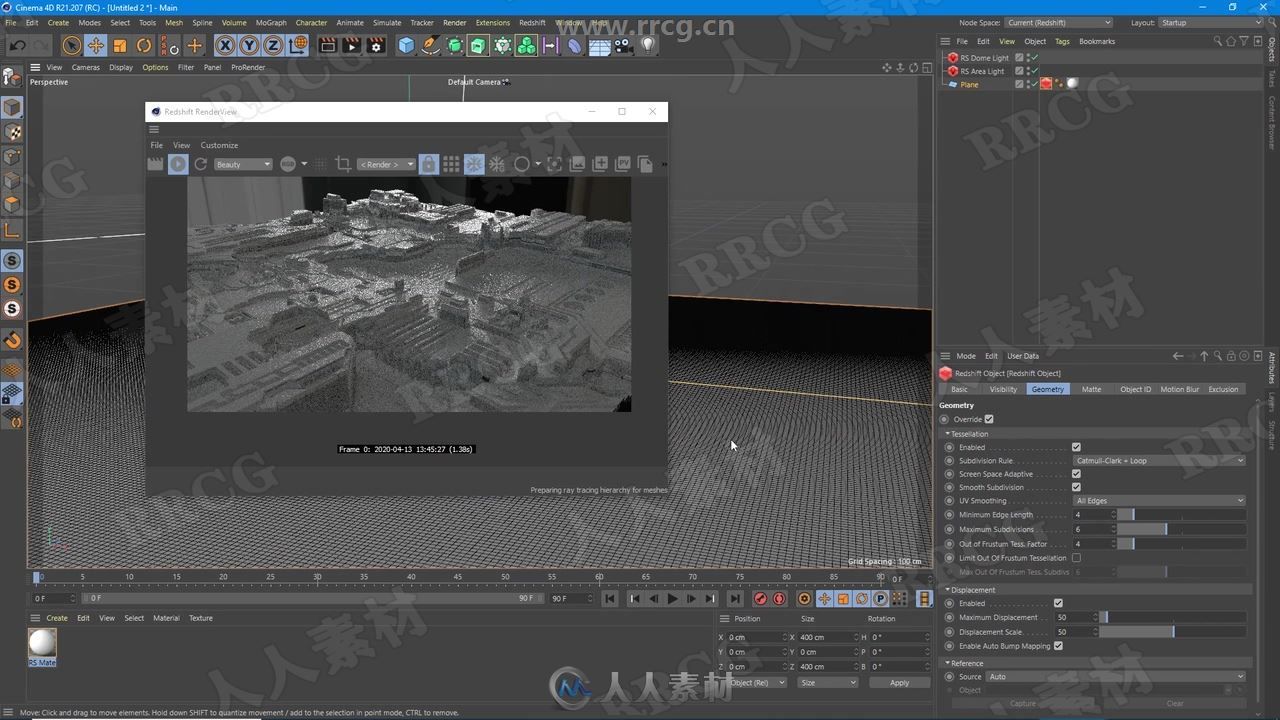Open the Simulate menu
The width and height of the screenshot is (1280, 720).
[387, 22]
